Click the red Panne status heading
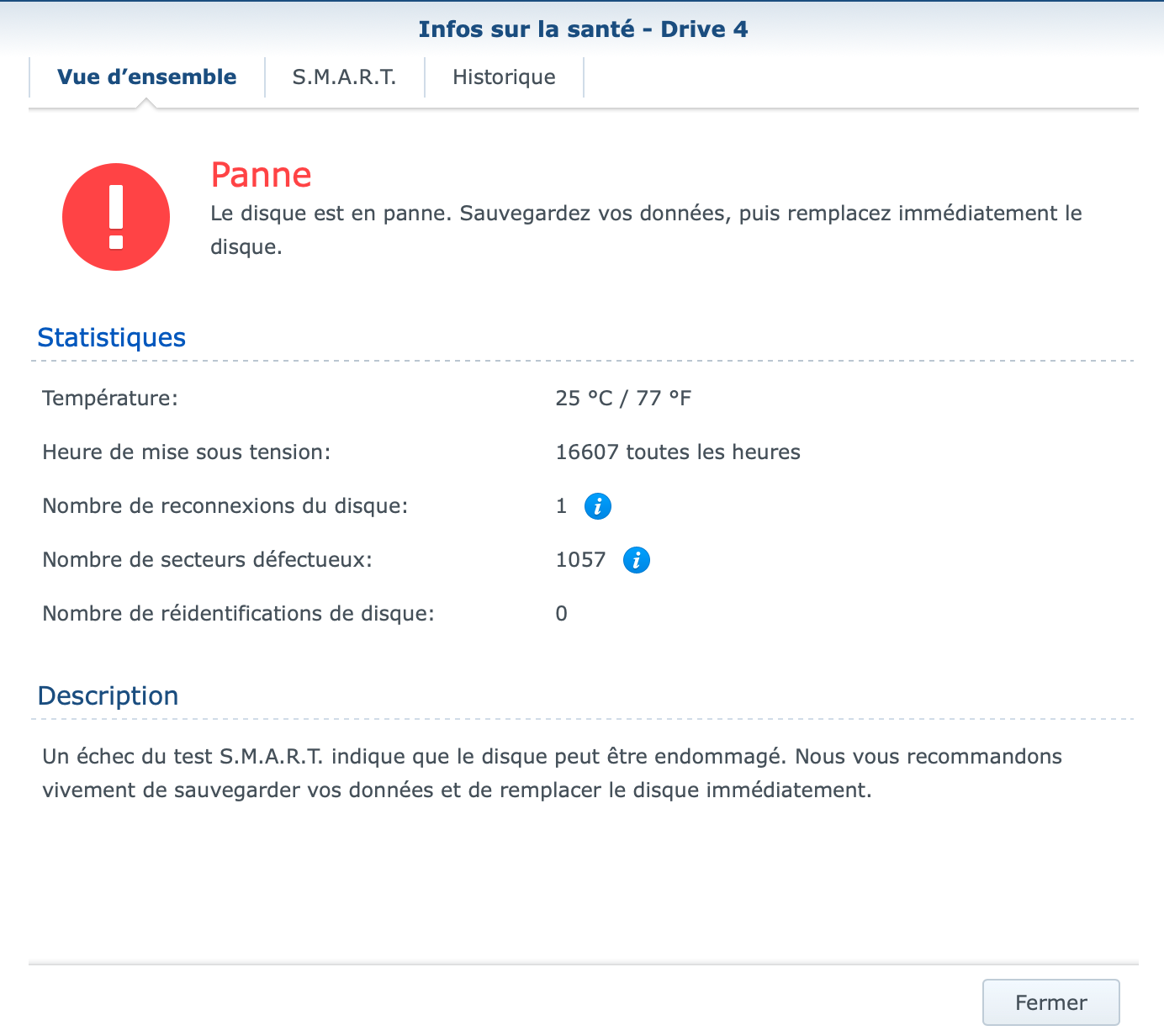 (261, 175)
